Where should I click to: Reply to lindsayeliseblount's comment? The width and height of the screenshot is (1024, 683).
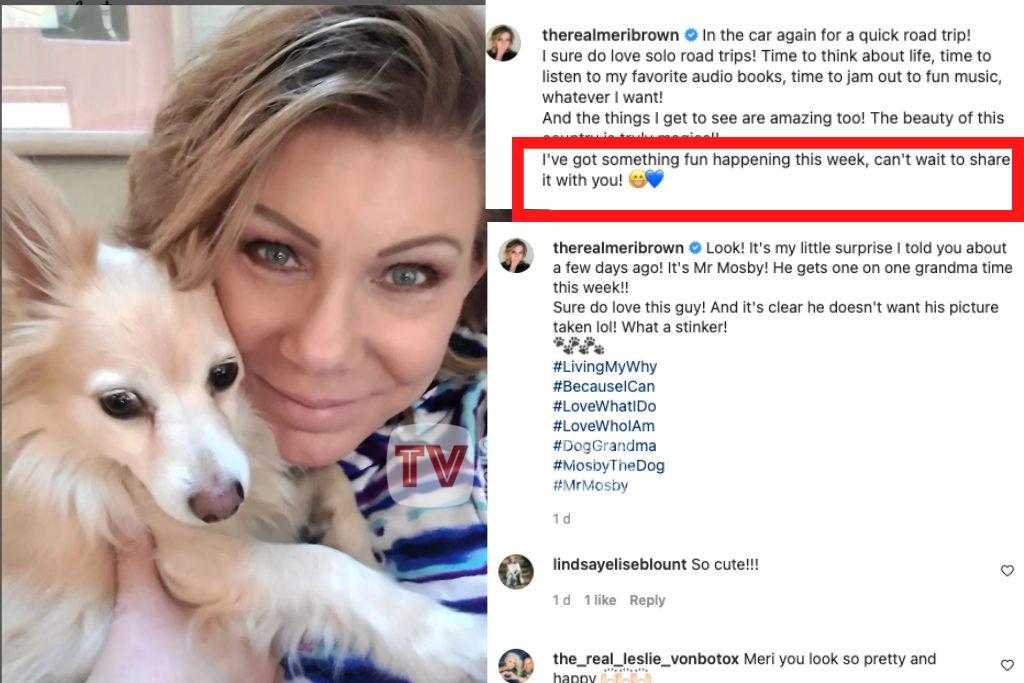647,600
